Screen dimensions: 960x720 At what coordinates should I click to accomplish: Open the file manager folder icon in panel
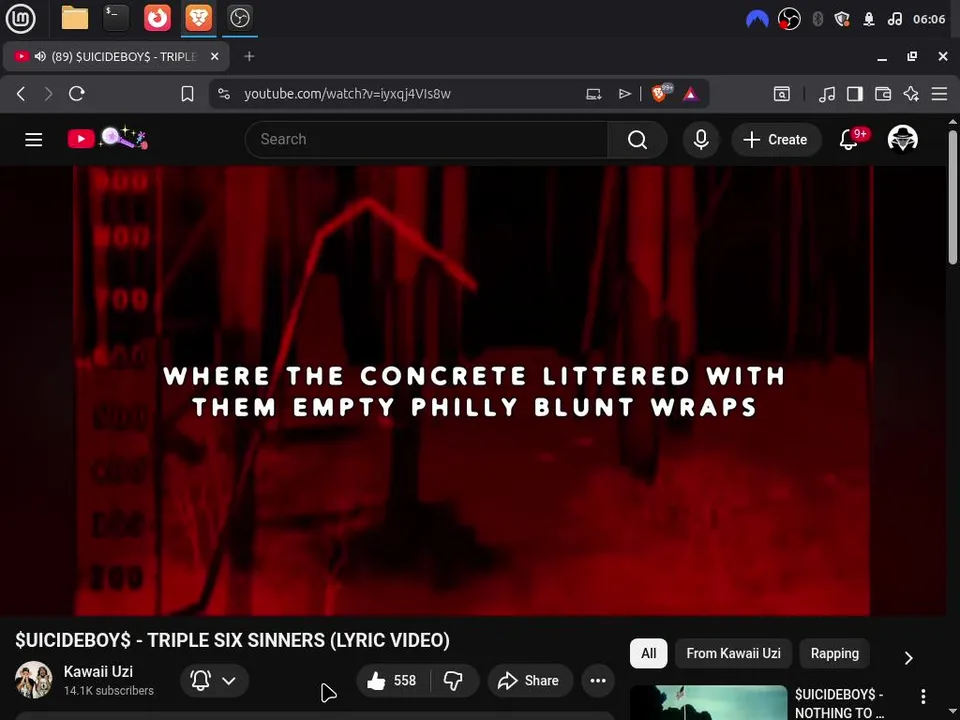coord(75,18)
